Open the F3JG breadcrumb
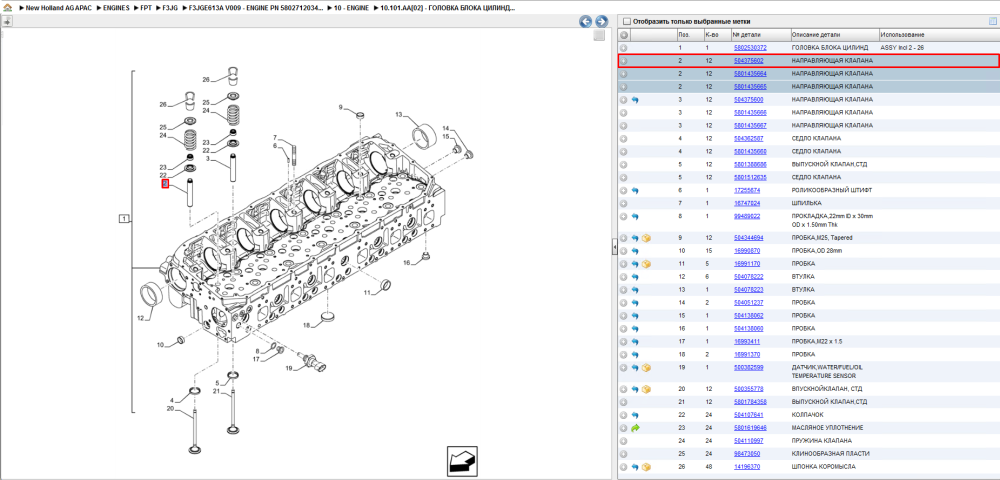The height and width of the screenshot is (480, 1000). coord(170,8)
